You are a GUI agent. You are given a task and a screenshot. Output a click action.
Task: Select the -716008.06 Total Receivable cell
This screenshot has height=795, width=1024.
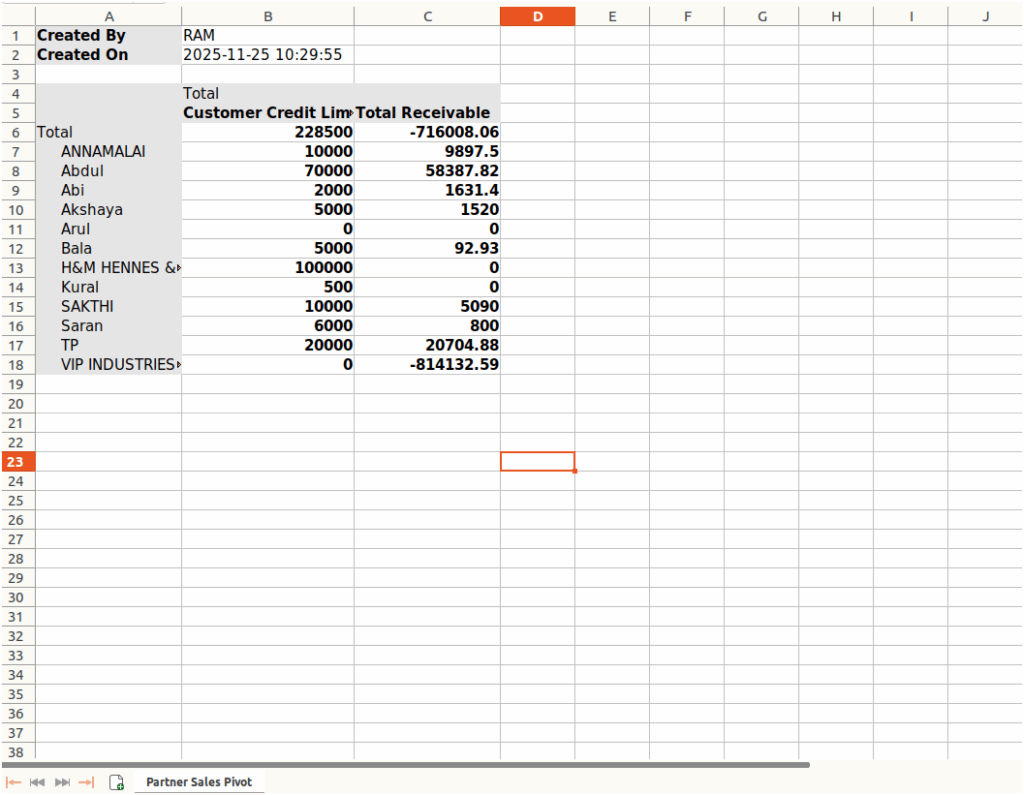pos(427,131)
